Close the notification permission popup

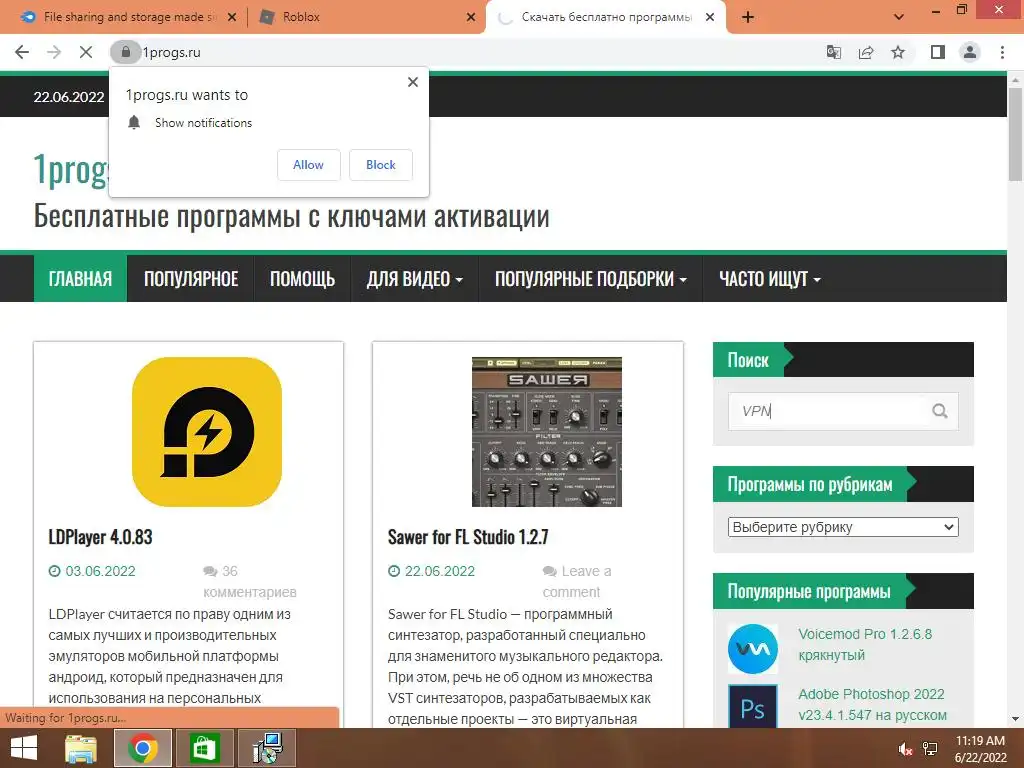[413, 82]
